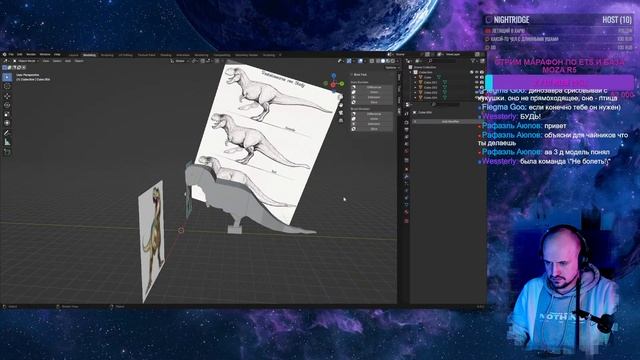Click the Outliner search field
Screen dimensions: 640x360
(x=443, y=61)
